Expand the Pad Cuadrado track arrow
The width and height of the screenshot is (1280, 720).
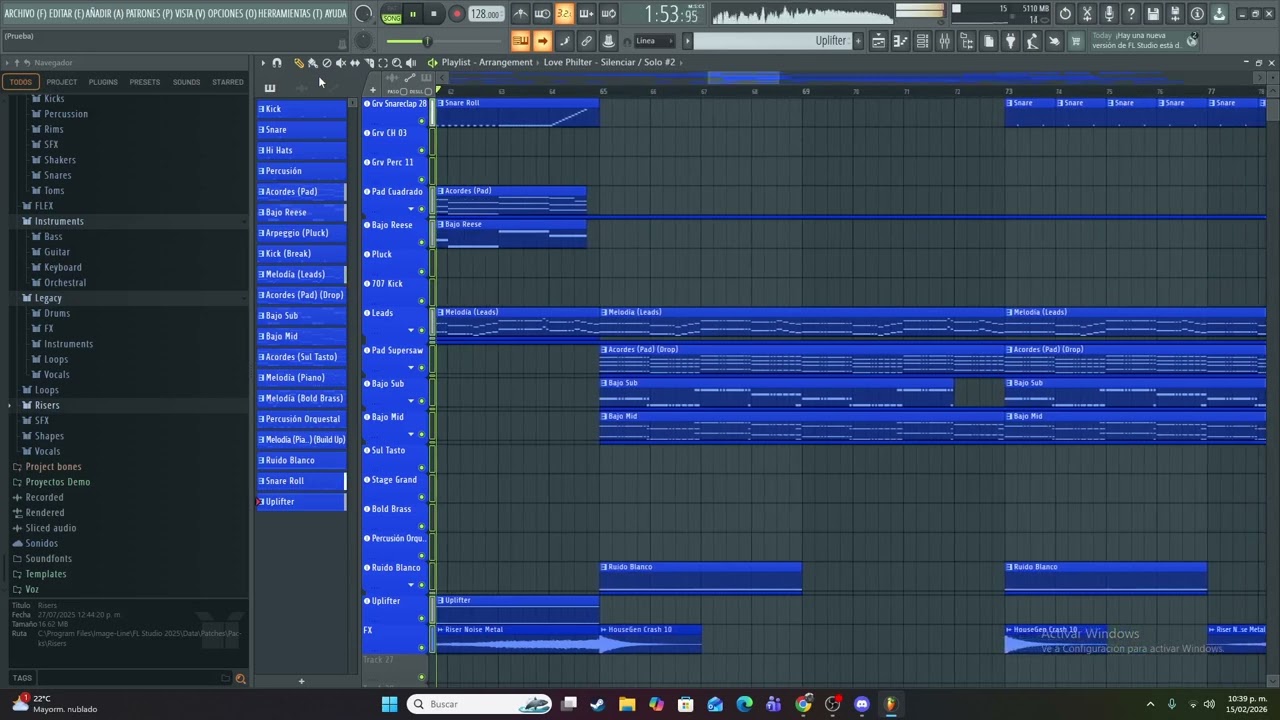[411, 209]
